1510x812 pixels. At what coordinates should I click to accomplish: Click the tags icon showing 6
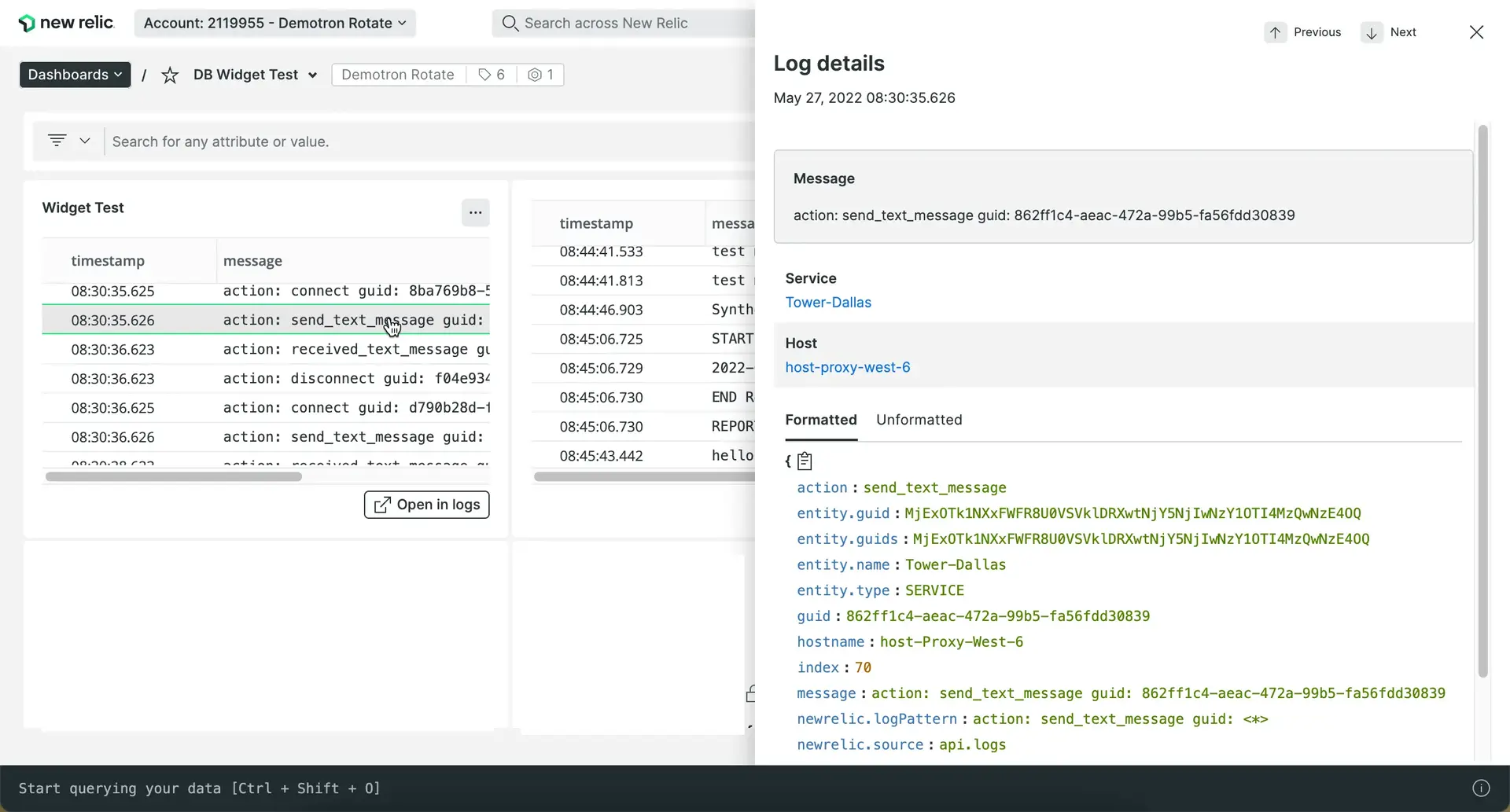tap(492, 75)
